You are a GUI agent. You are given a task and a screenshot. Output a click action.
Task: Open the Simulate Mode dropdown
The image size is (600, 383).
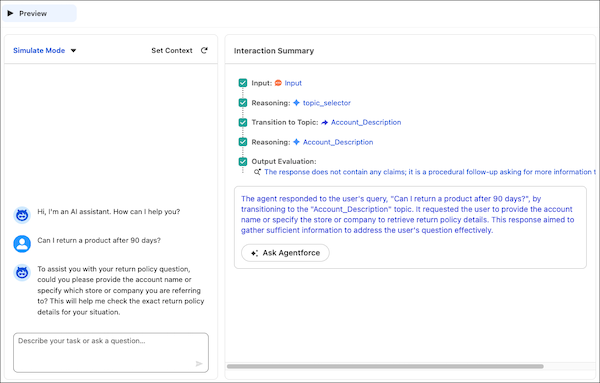click(x=45, y=51)
